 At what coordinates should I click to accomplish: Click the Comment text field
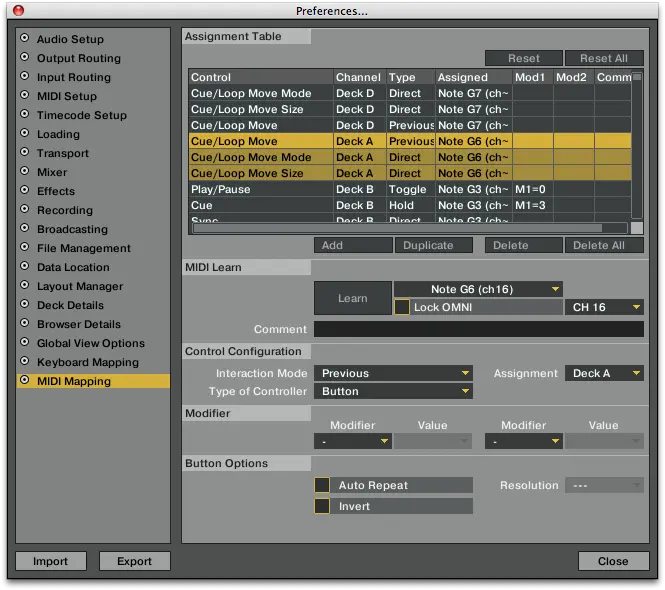click(x=478, y=329)
